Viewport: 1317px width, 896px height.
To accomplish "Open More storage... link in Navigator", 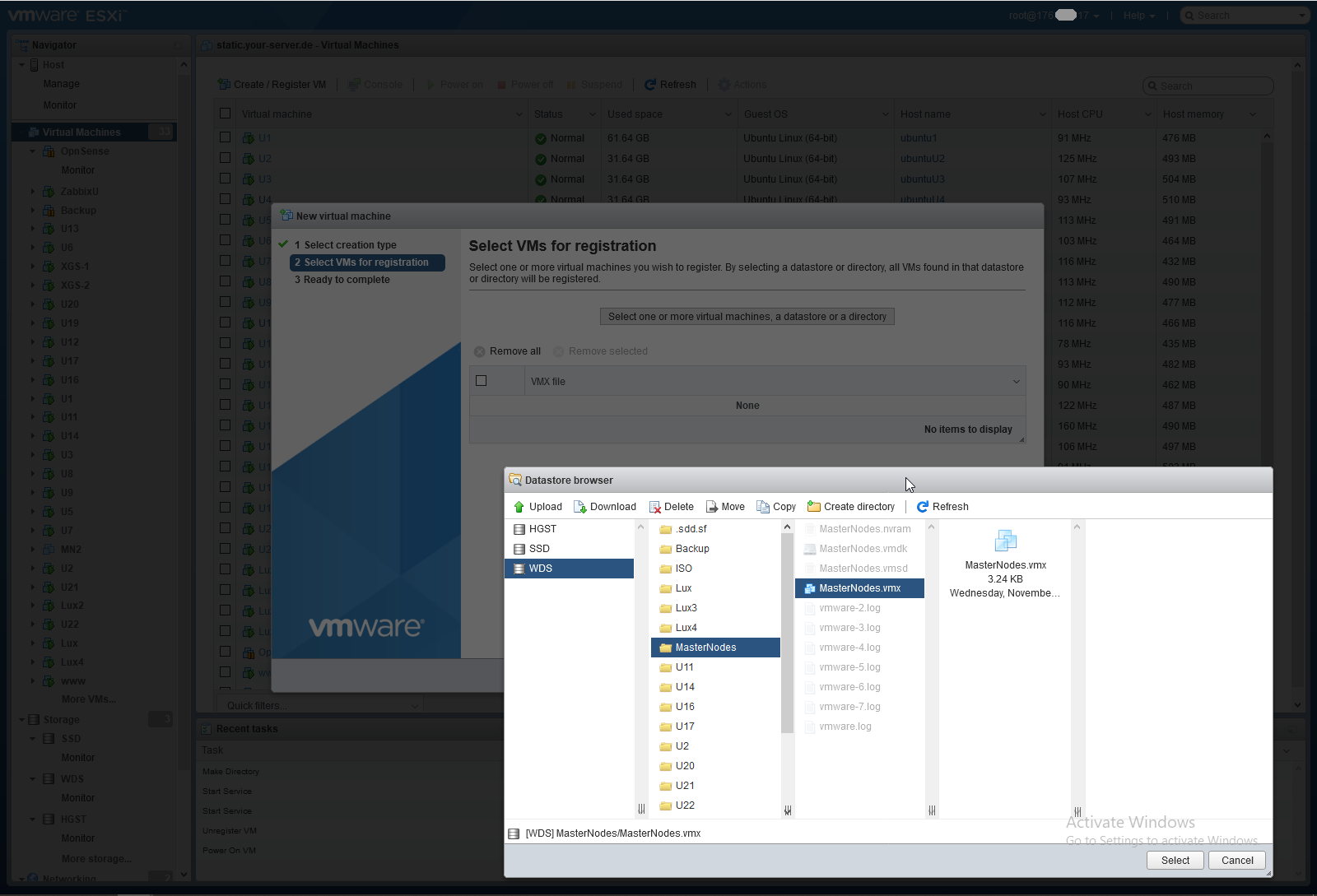I will (x=96, y=859).
